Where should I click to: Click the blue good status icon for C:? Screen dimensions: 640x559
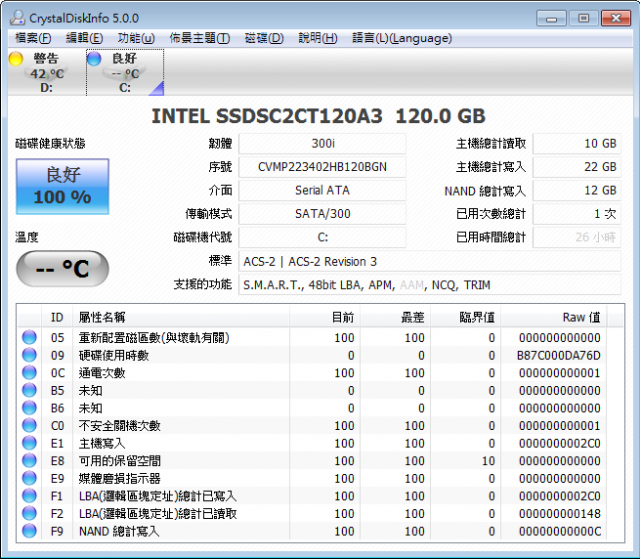click(x=94, y=59)
